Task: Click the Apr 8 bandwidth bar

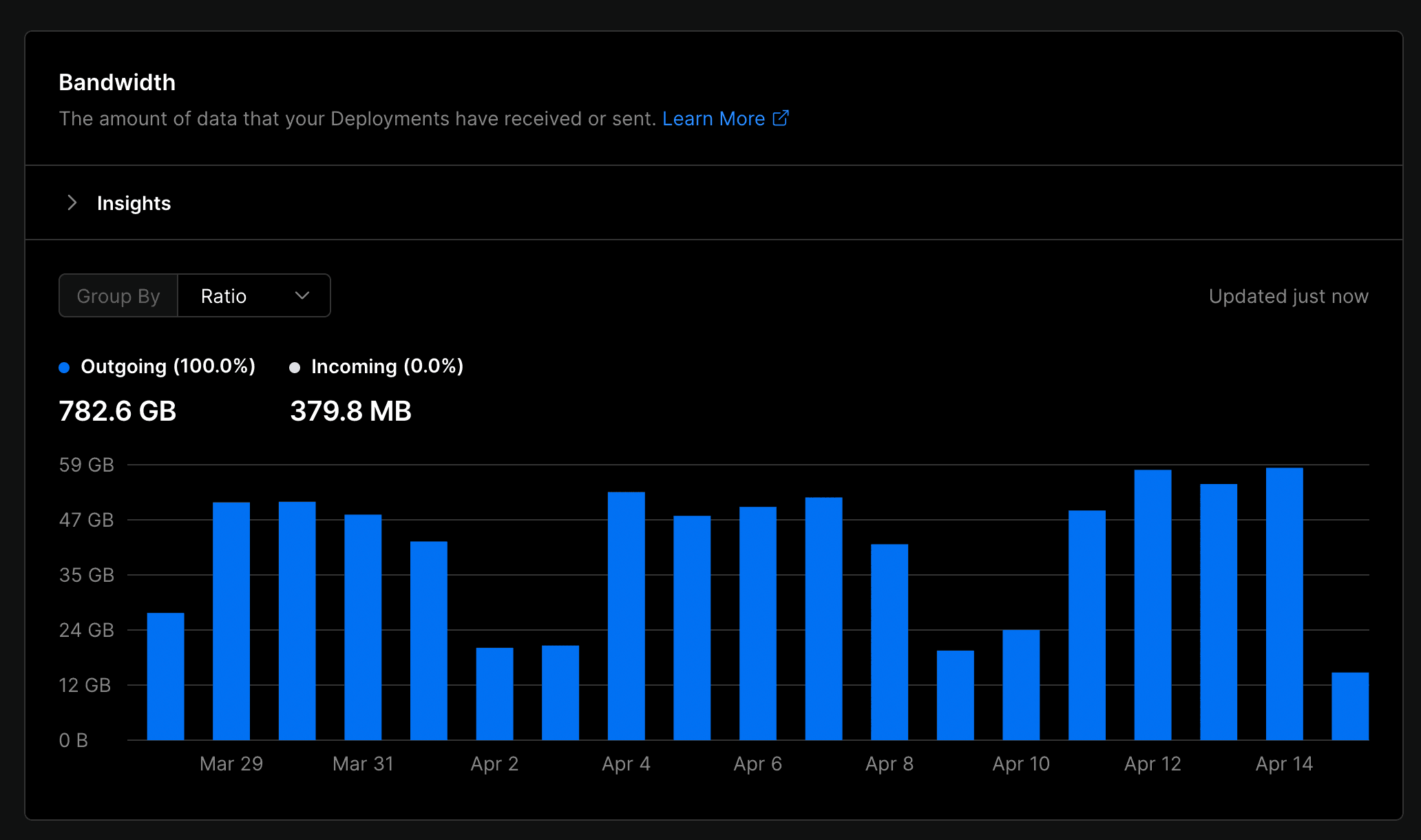Action: (889, 642)
